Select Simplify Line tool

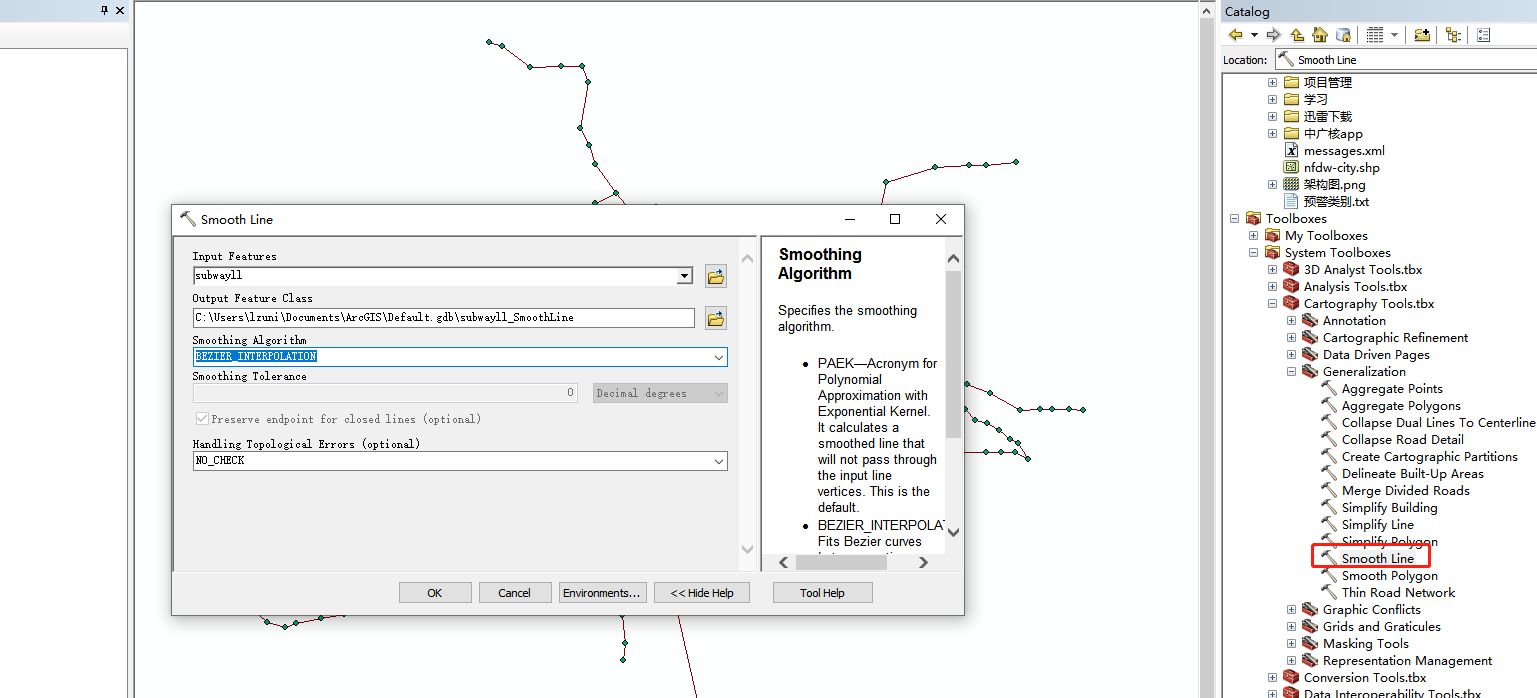tap(1377, 524)
